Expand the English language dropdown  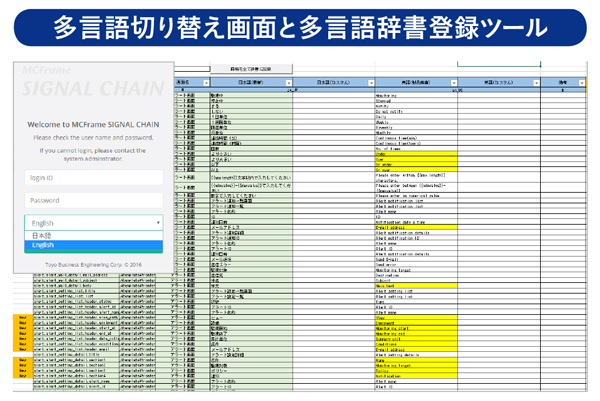pyautogui.click(x=92, y=223)
